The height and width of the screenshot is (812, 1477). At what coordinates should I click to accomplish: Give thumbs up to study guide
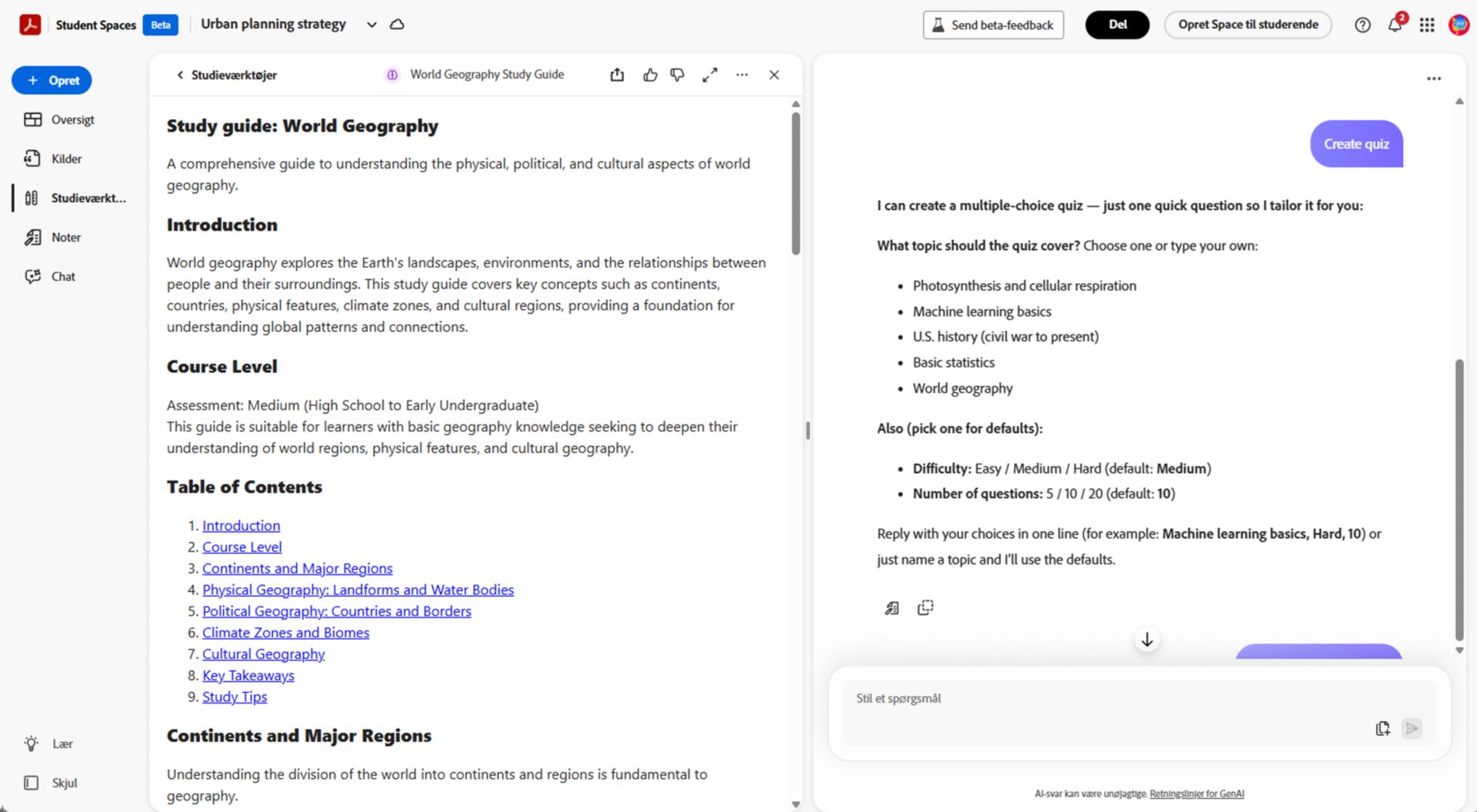point(650,75)
